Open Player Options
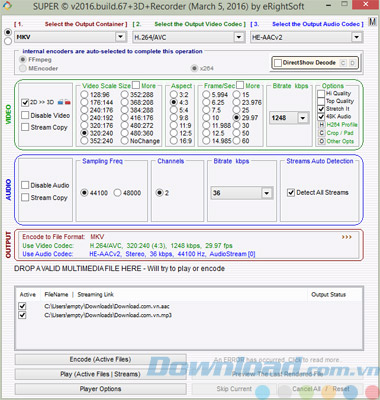 pos(100,389)
